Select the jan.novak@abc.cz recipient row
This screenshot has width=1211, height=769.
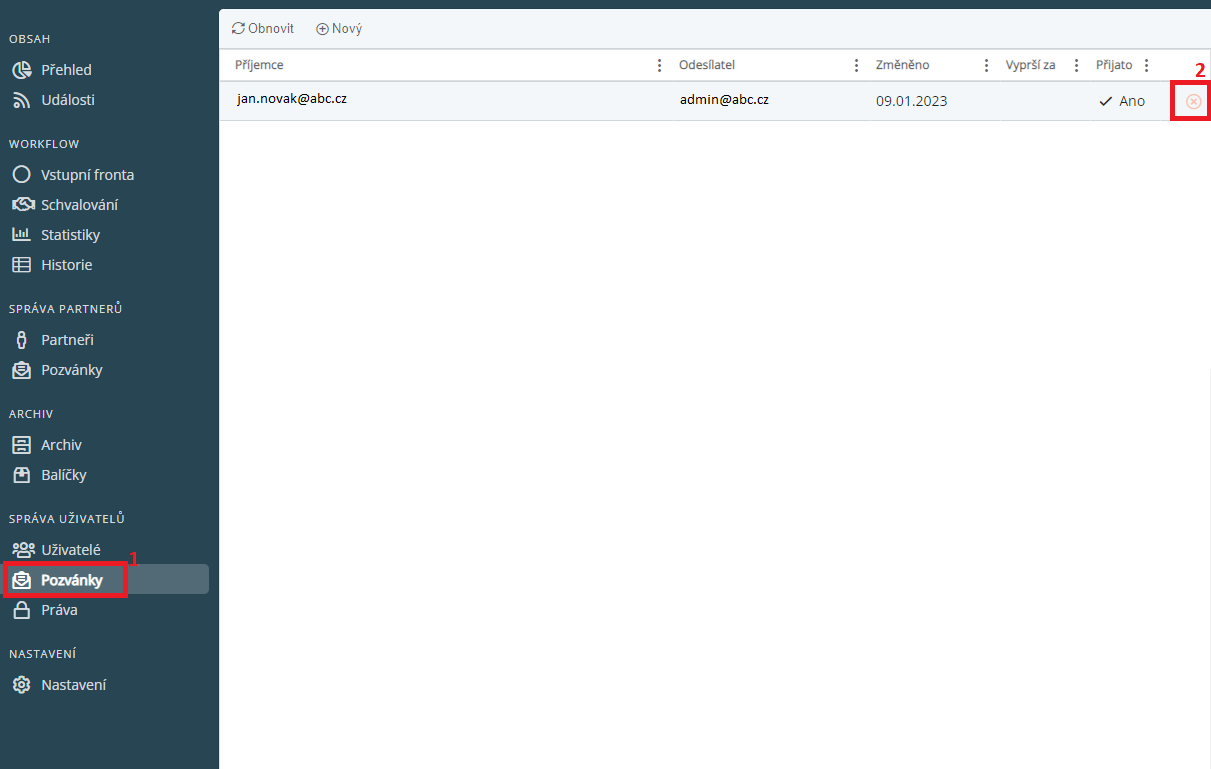pos(292,99)
